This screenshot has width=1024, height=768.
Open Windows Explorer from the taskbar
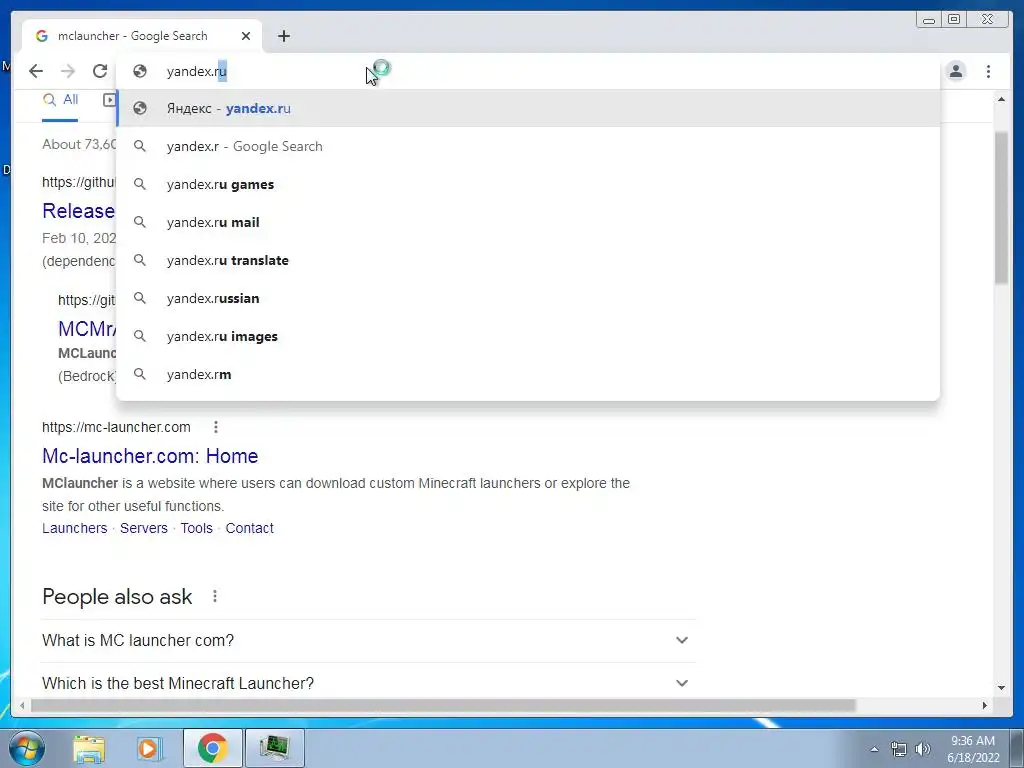pyautogui.click(x=89, y=748)
